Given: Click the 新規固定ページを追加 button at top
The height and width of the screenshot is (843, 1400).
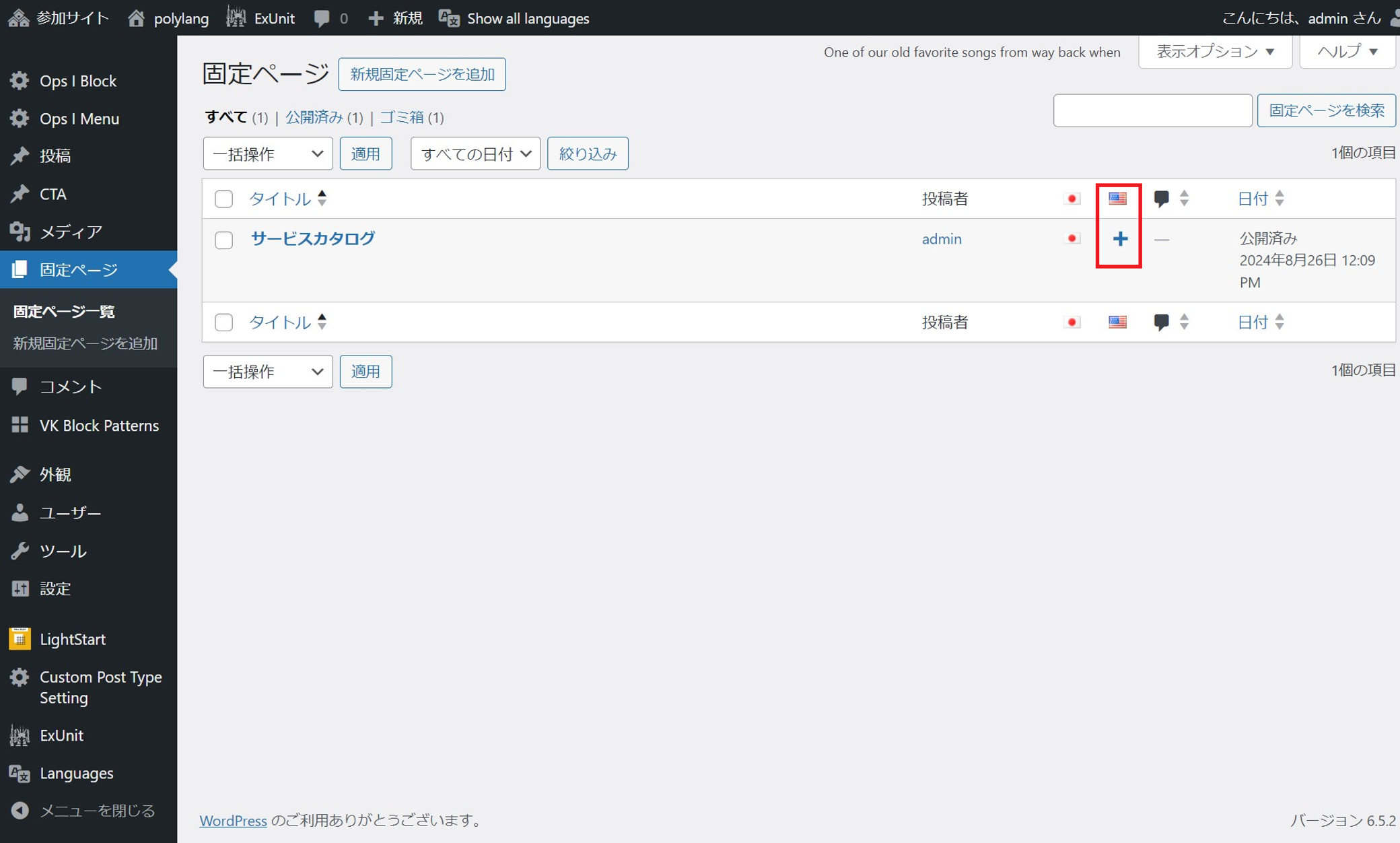Looking at the screenshot, I should 422,74.
